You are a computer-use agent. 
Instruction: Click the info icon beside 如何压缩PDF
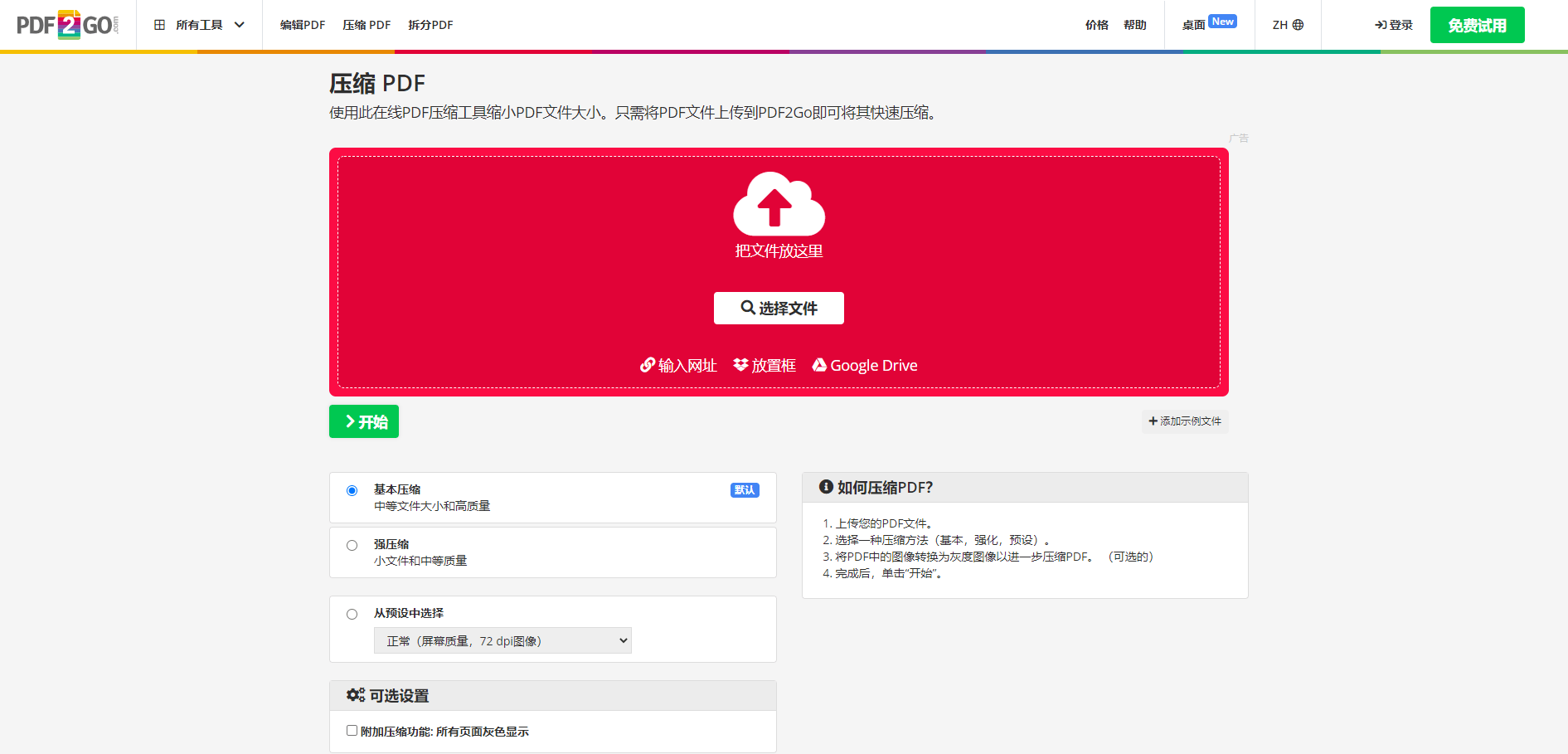[825, 487]
